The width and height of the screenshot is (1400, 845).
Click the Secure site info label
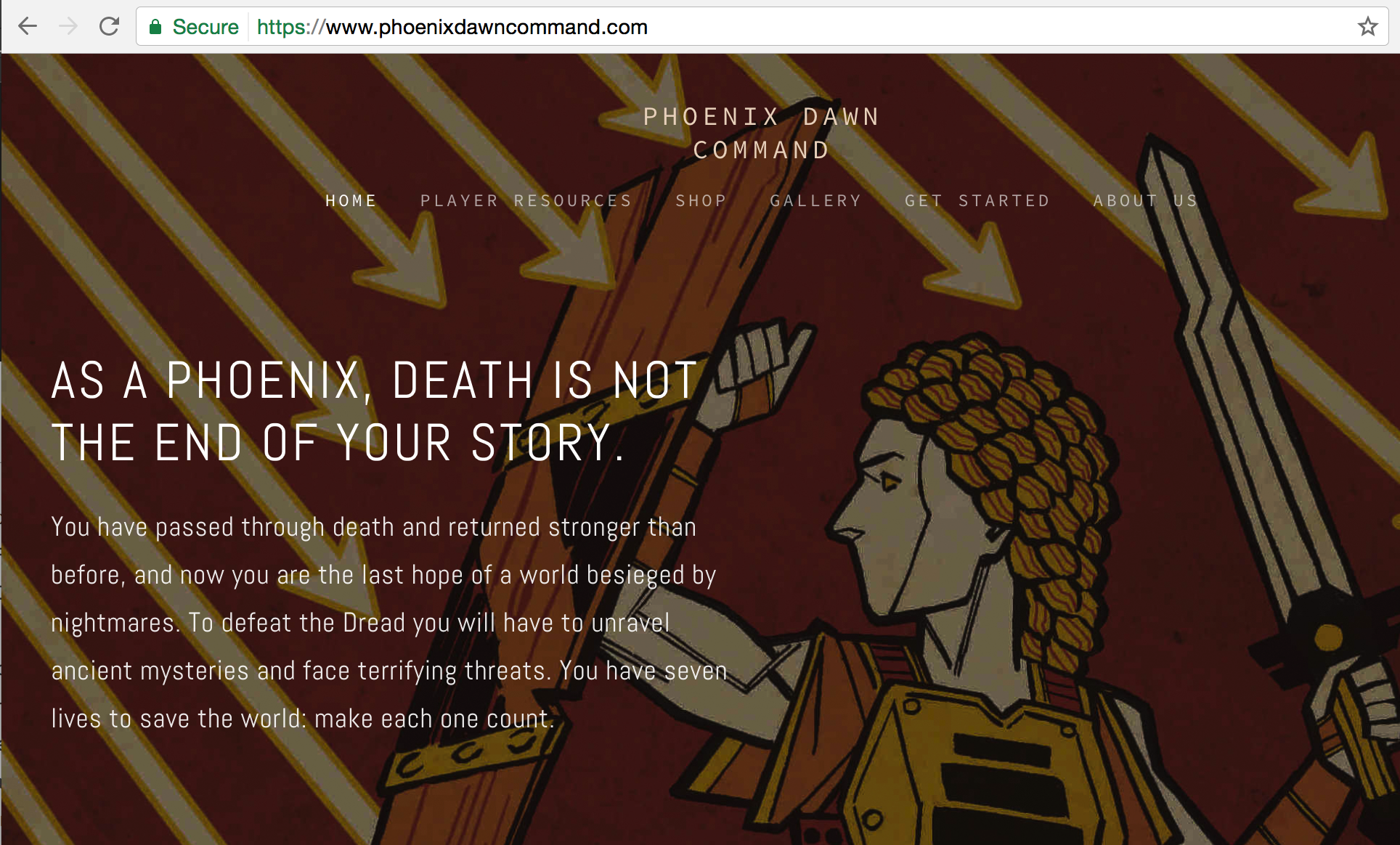pos(205,27)
